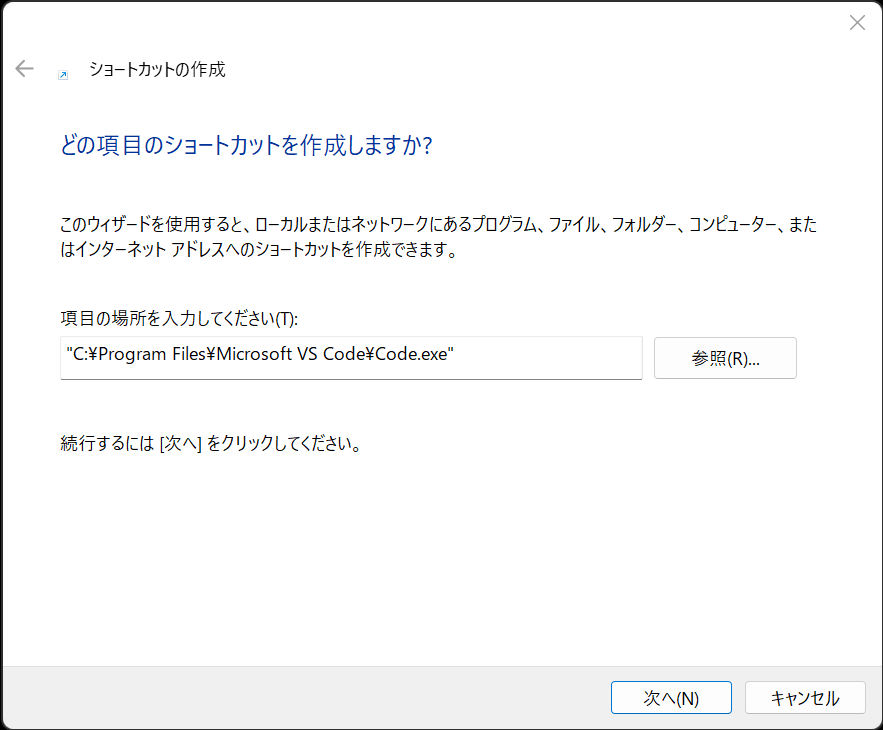883x730 pixels.
Task: Click the text 続行するには [次へ] をクリックしてください。
Action: click(211, 443)
